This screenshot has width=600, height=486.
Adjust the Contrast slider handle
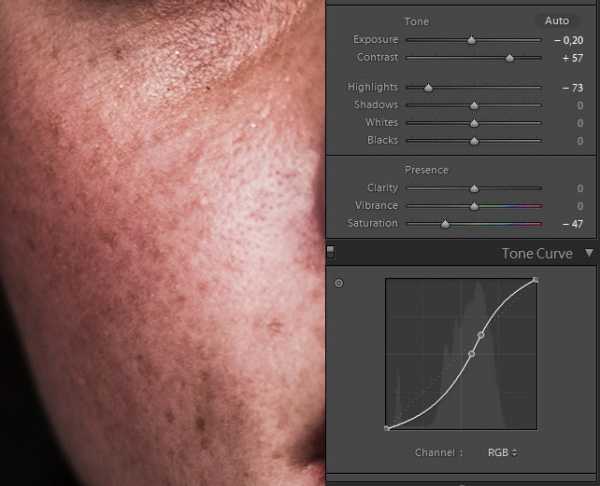(x=509, y=58)
